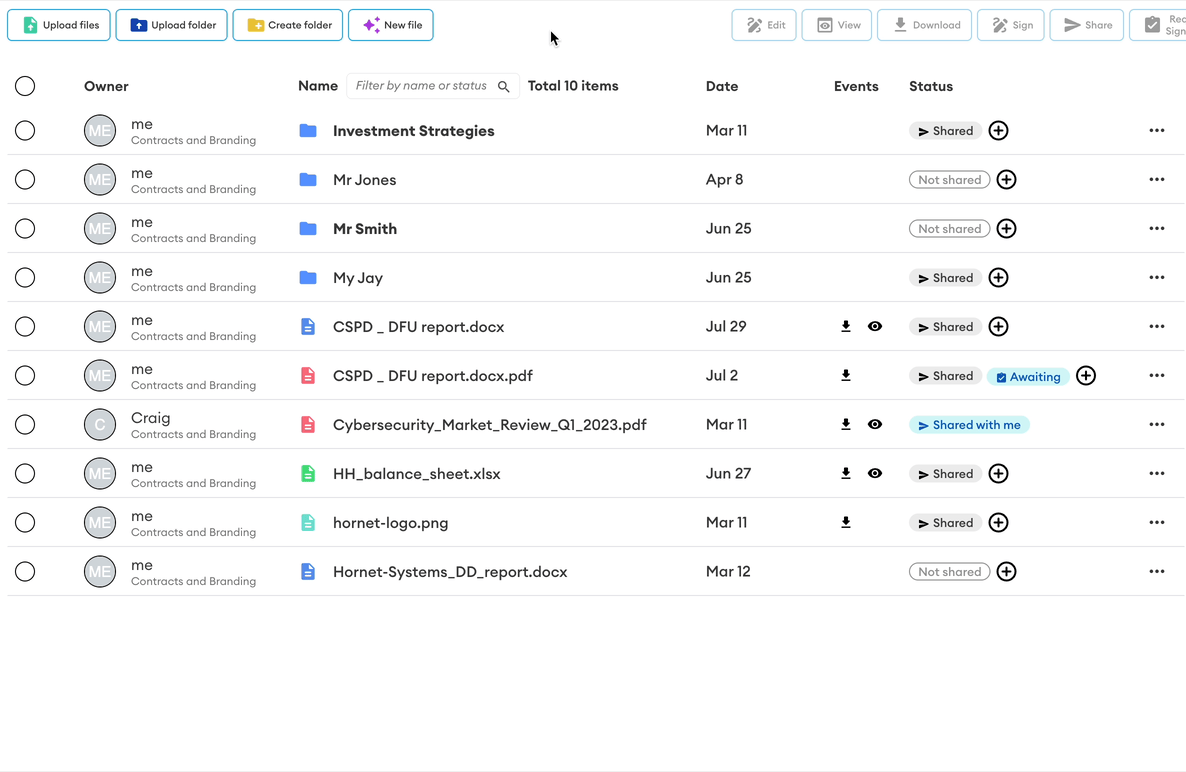This screenshot has width=1186, height=772.
Task: Click plus icon next to Investment Strategies status
Action: 998,131
